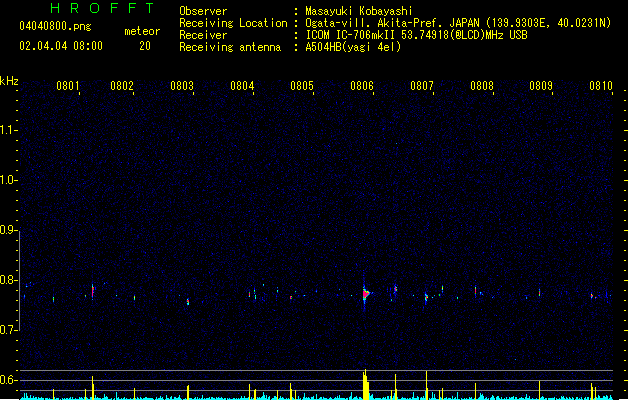Click the 0.8 frequency axis label
Screen dimensions: 629x400
tap(8, 280)
